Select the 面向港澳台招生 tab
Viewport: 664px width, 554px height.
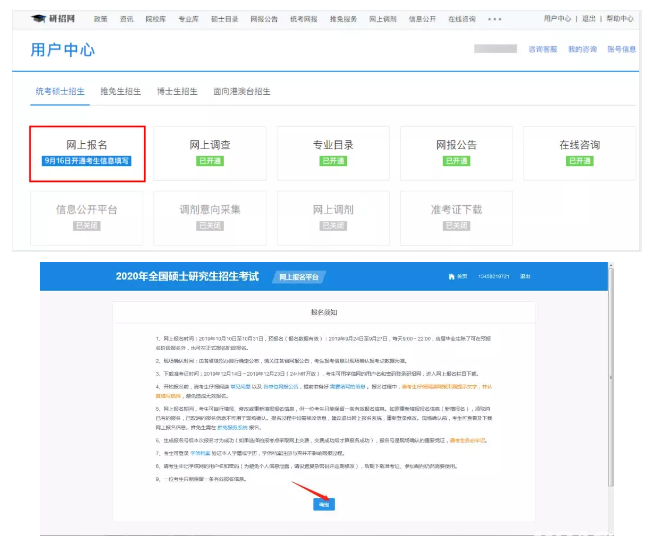(x=242, y=92)
